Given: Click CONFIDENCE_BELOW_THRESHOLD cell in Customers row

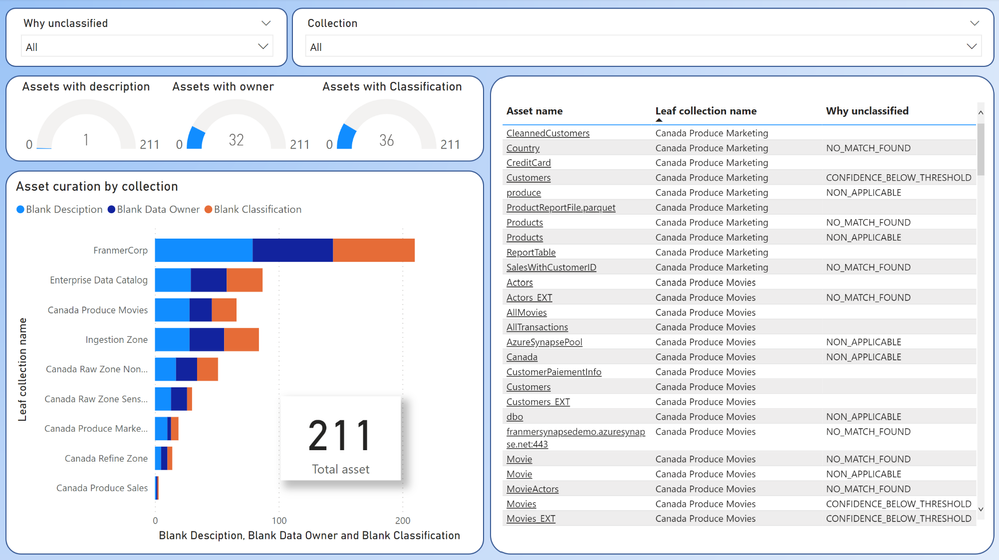Looking at the screenshot, I should [898, 178].
